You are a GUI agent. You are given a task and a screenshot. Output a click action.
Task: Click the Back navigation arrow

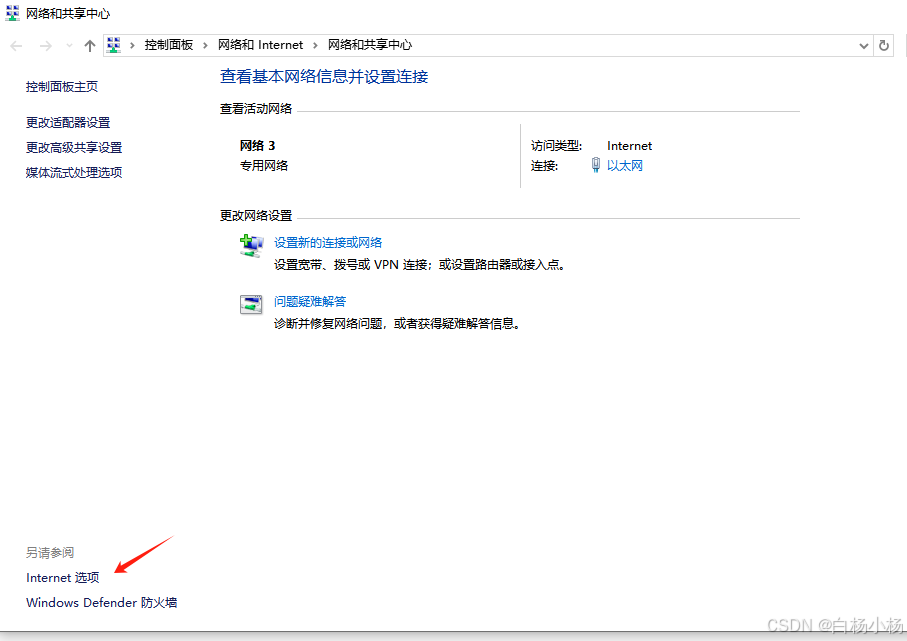pos(16,46)
